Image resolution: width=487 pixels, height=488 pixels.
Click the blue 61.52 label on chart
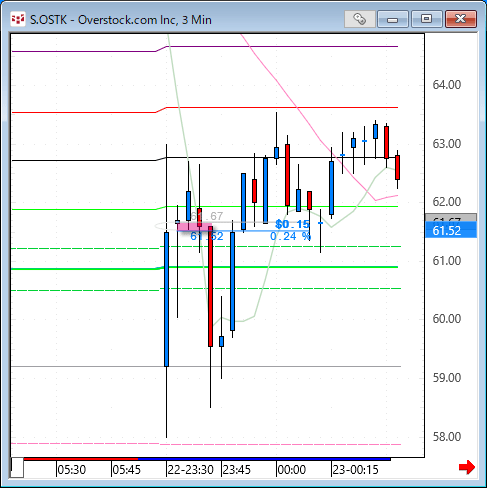[x=207, y=236]
